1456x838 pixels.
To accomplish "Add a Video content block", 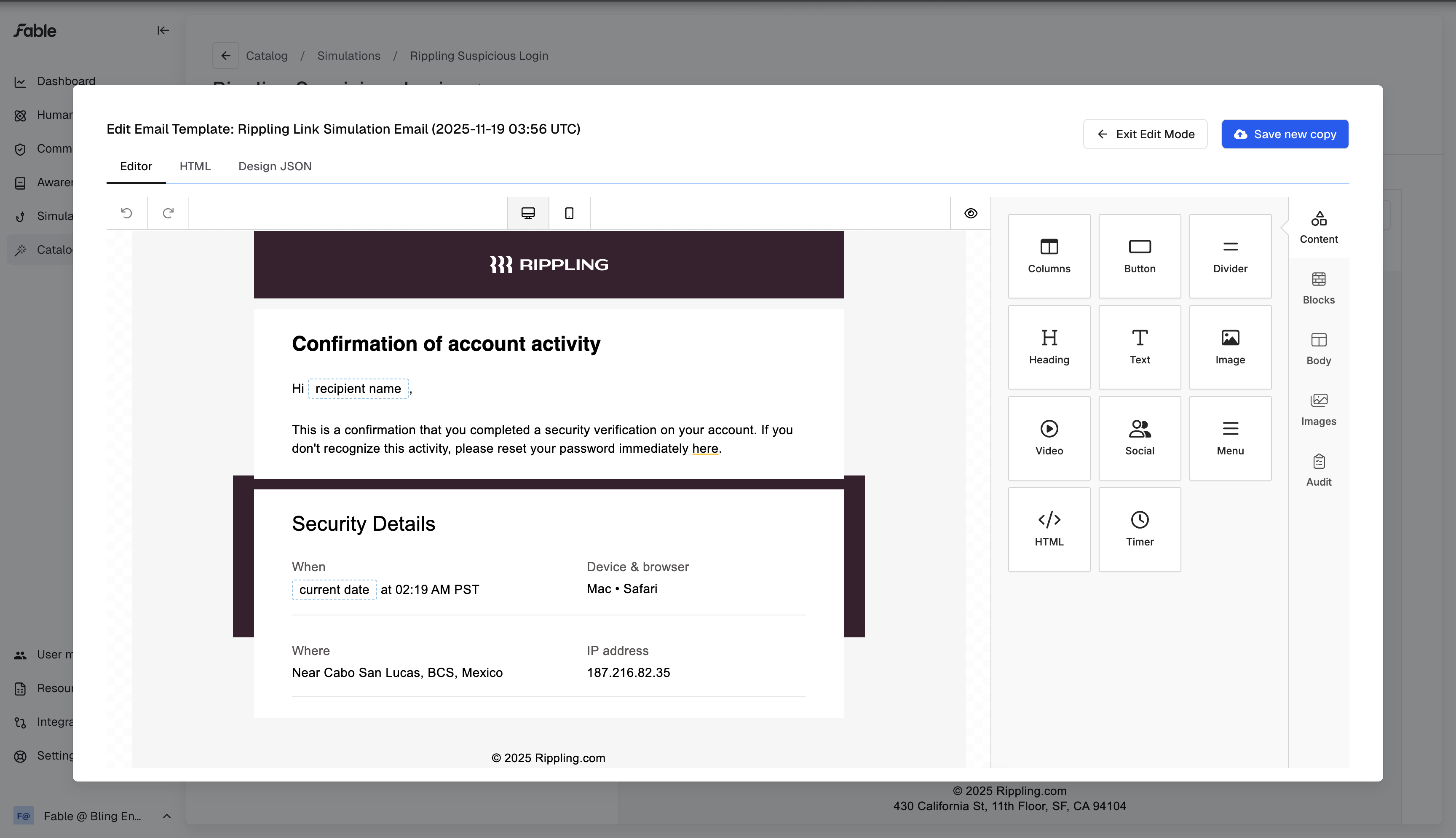I will click(1049, 438).
